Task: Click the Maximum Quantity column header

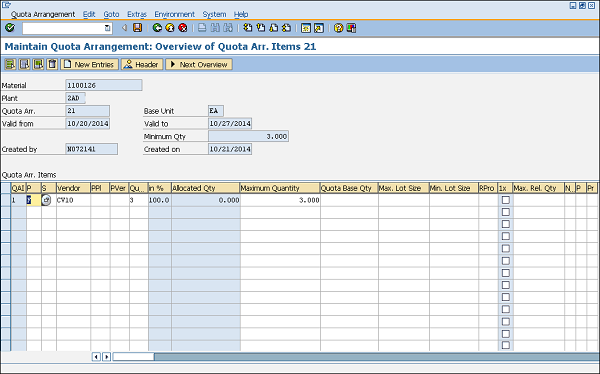Action: click(280, 188)
